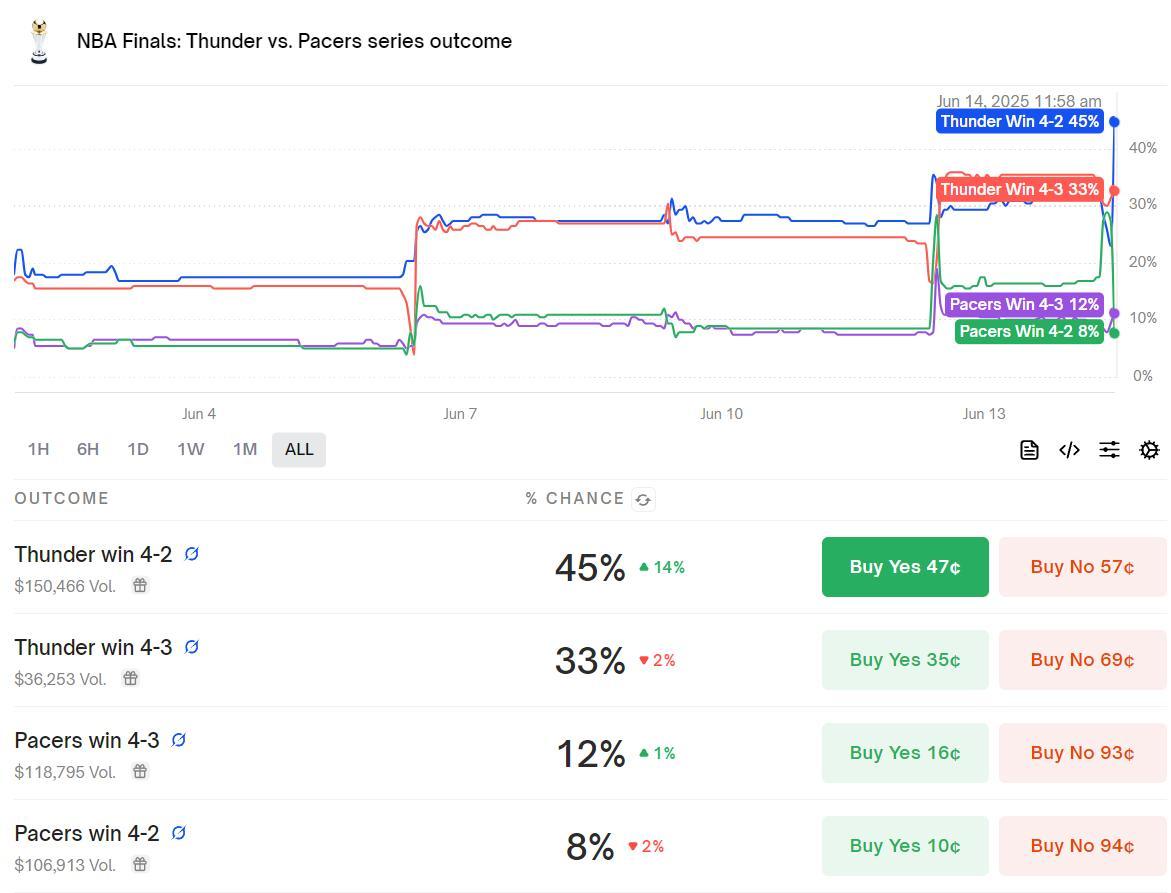Screen dimensions: 1171x893
Task: Open chart settings gear icon
Action: 1149,450
